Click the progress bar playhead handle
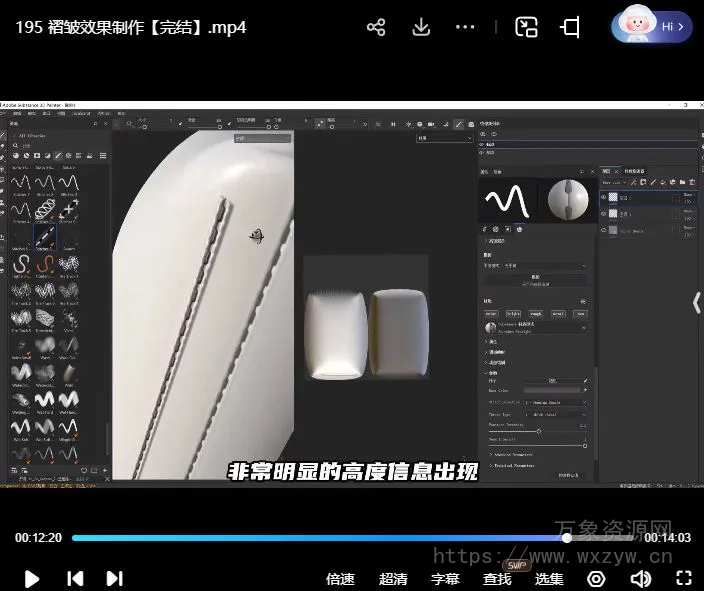This screenshot has width=704, height=591. [567, 538]
